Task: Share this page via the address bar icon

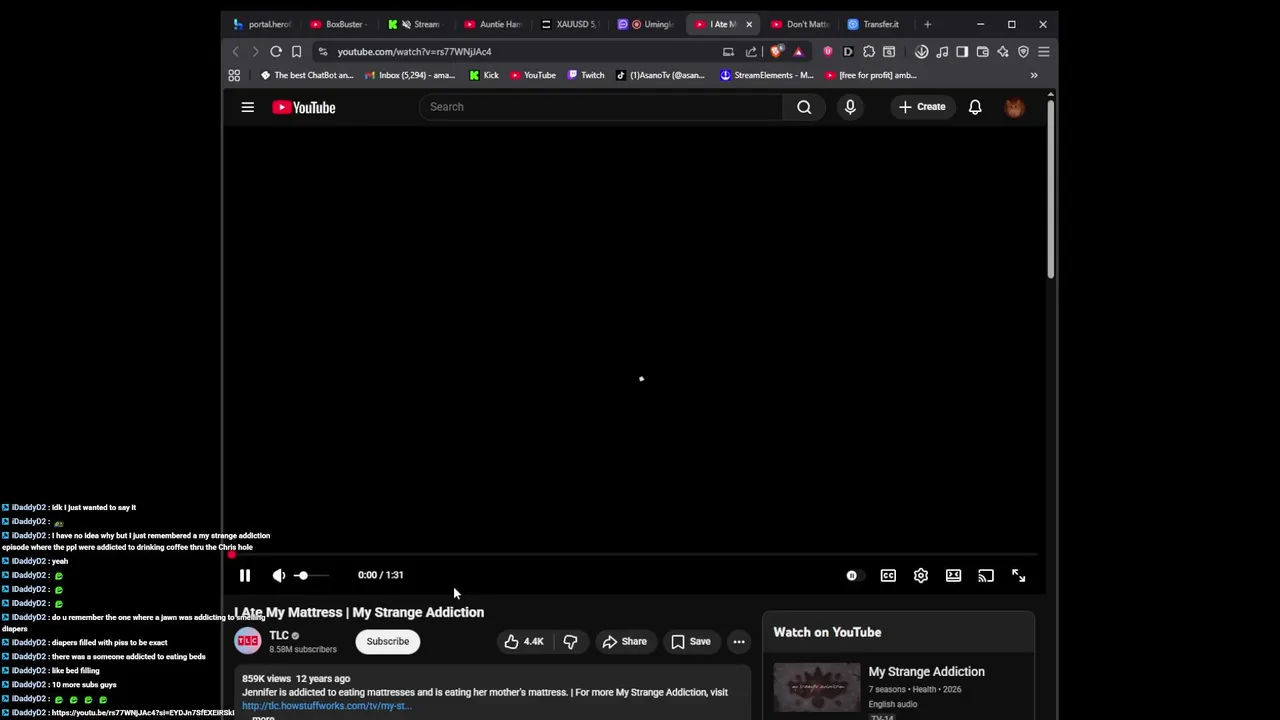Action: point(751,51)
